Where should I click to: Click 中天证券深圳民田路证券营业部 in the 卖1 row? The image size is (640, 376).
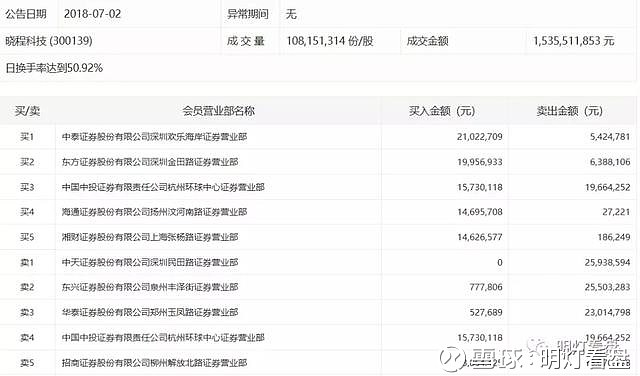click(150, 263)
